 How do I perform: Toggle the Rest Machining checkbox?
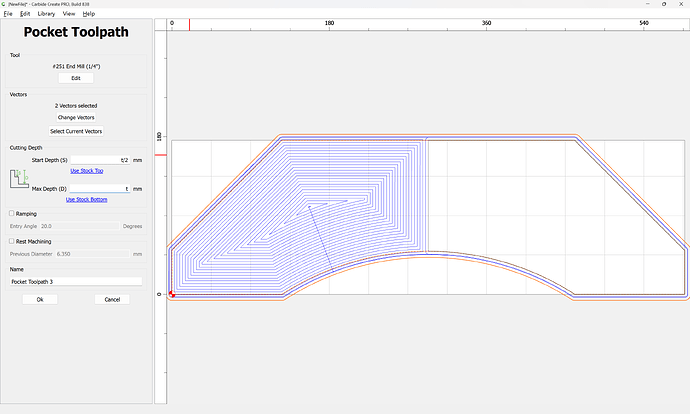pyautogui.click(x=11, y=241)
